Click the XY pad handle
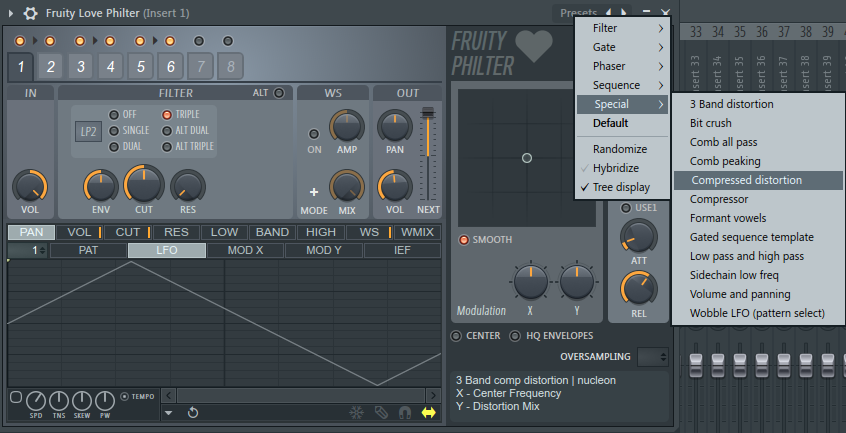 point(527,158)
